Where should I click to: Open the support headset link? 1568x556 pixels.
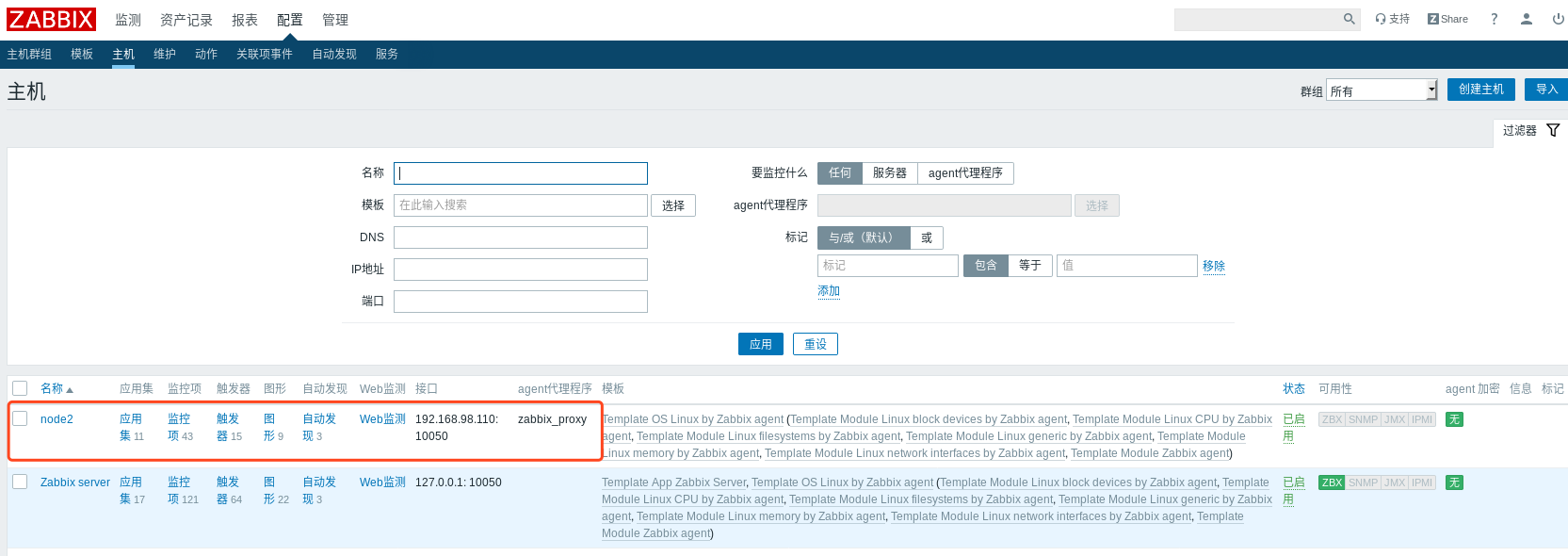click(1392, 19)
